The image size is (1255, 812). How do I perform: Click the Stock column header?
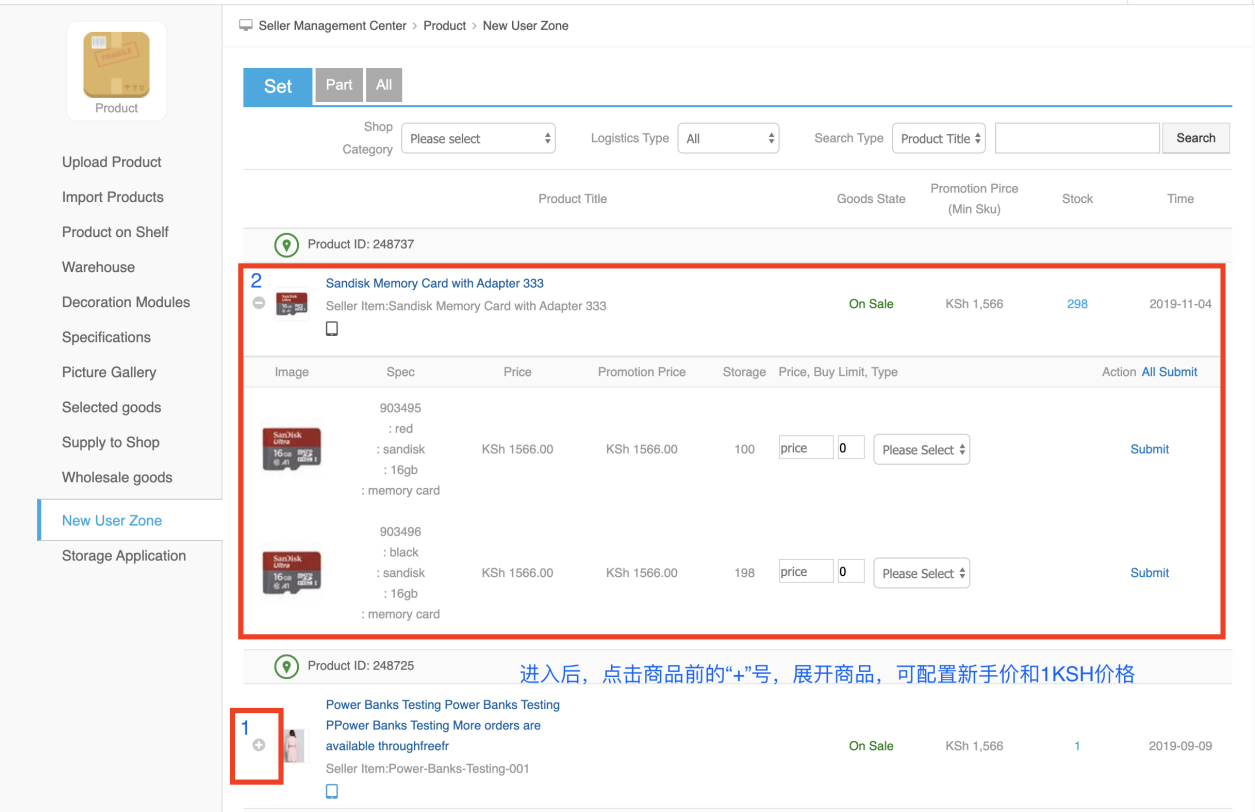click(1078, 199)
